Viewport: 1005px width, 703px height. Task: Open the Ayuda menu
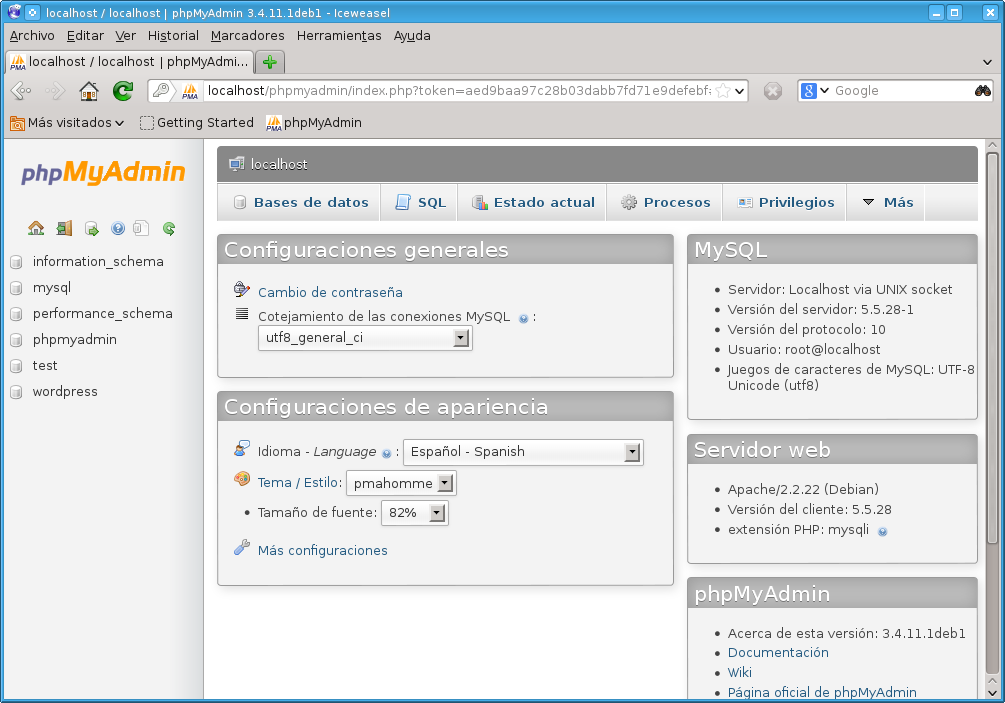click(x=412, y=36)
